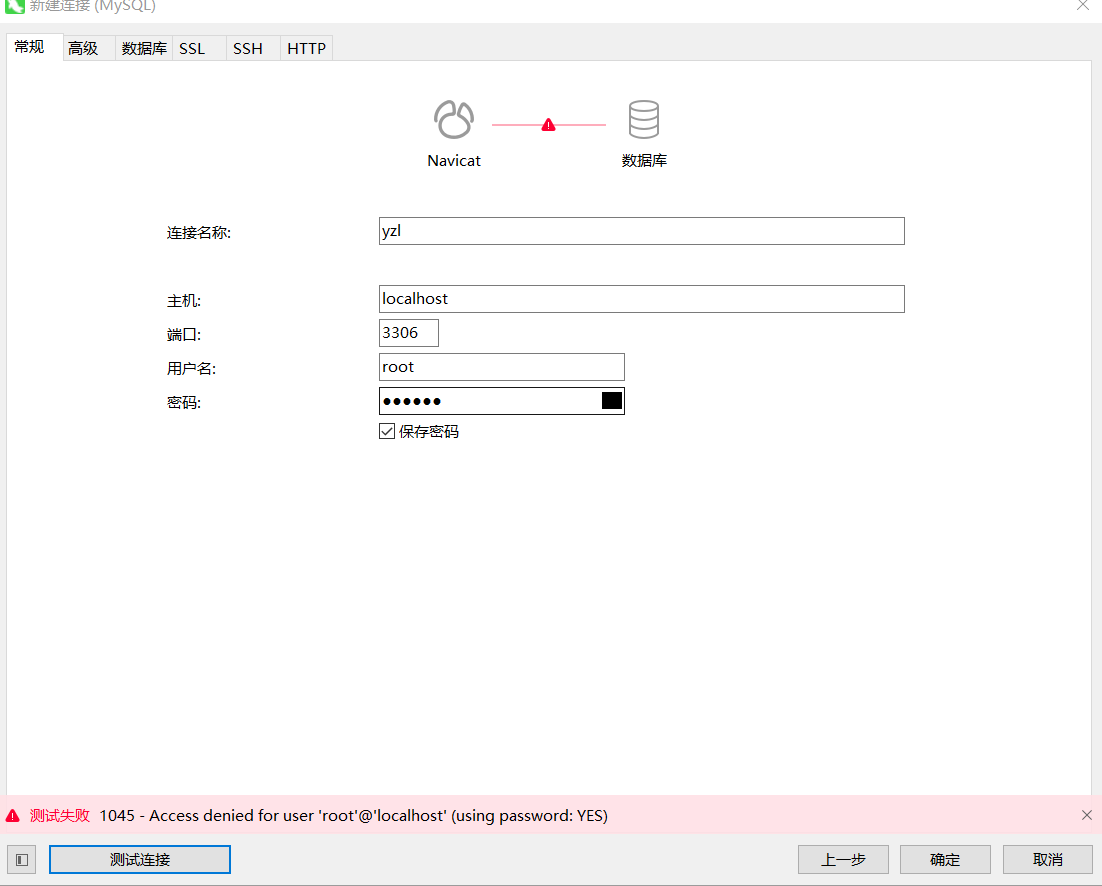1102x886 pixels.
Task: Click the 1045 access denied error text
Action: [354, 816]
